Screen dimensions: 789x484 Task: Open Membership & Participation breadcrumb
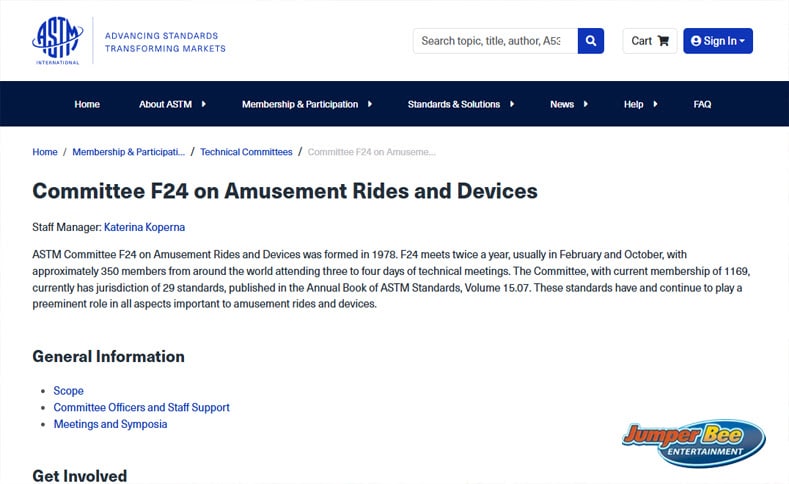pyautogui.click(x=128, y=152)
